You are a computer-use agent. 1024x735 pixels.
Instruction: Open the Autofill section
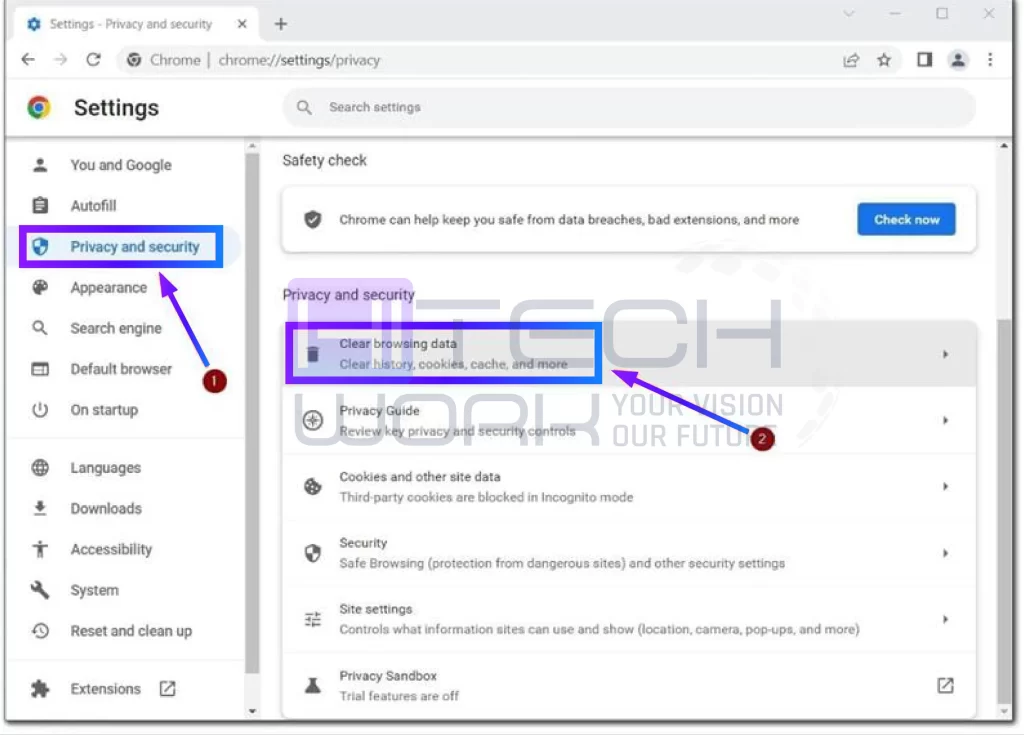point(93,206)
